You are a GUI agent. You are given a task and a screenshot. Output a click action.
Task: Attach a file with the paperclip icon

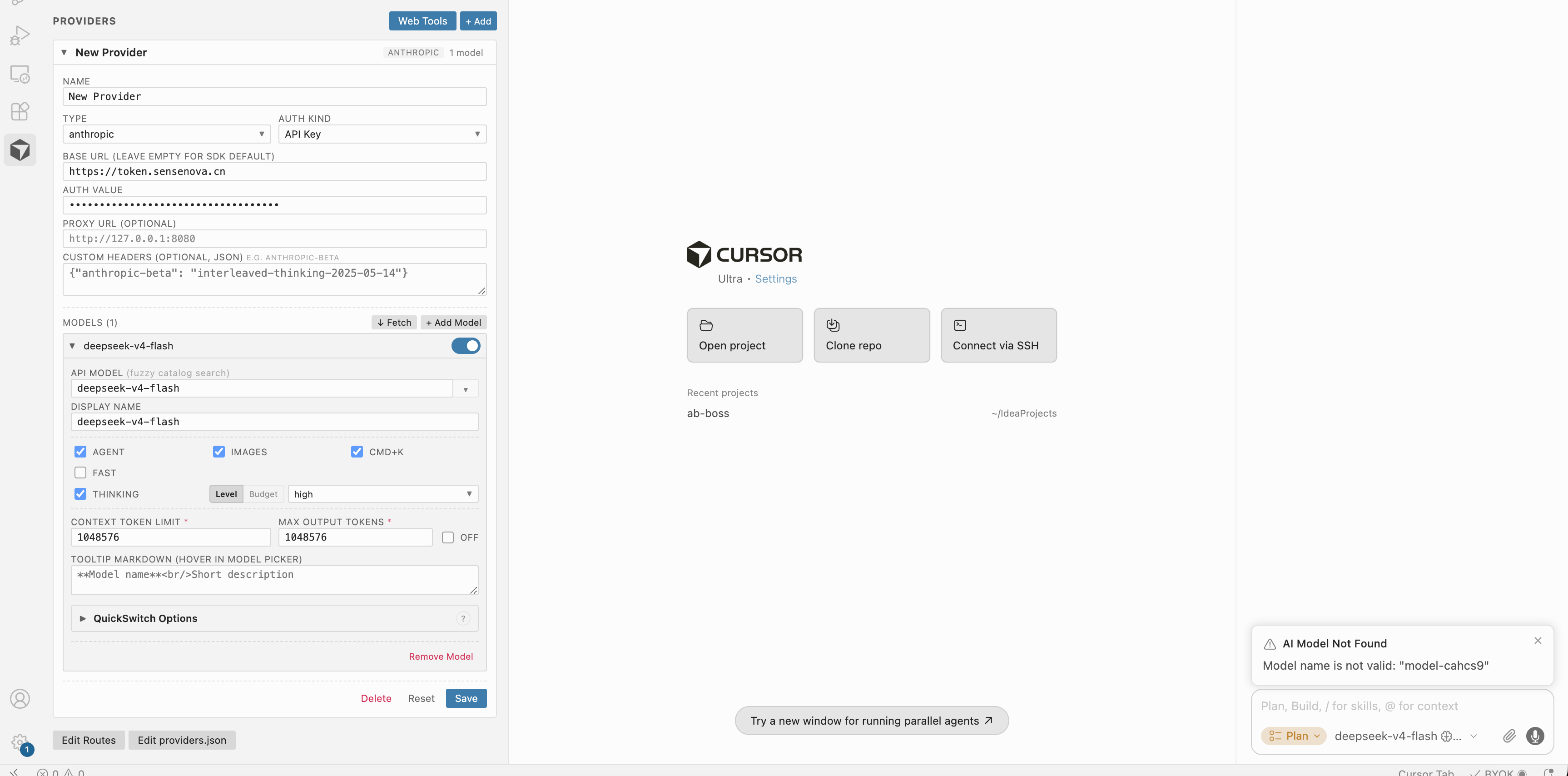coord(1509,736)
